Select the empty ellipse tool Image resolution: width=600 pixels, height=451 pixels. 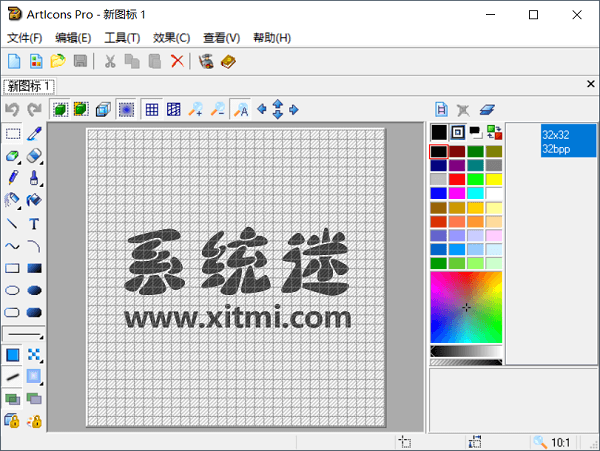coord(12,290)
